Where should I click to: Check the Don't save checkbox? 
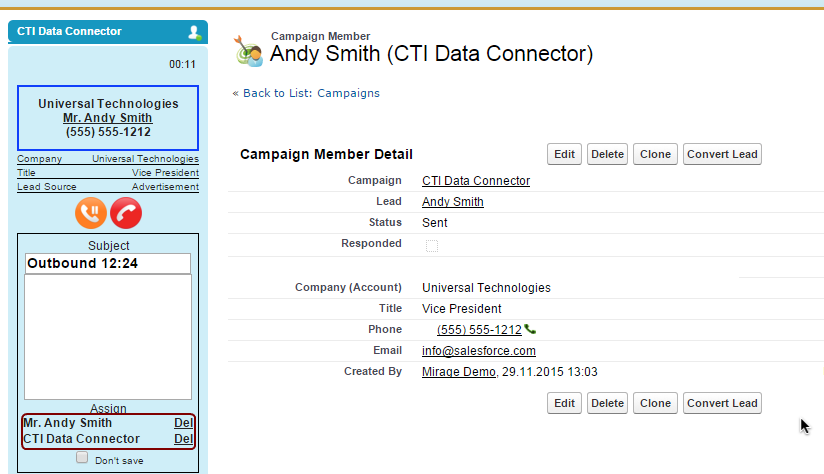(x=82, y=458)
